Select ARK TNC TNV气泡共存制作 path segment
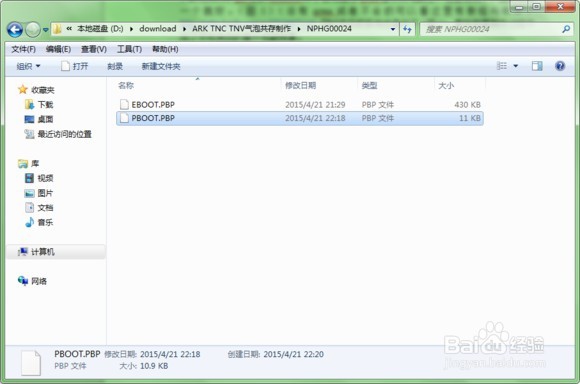This screenshot has width=580, height=384. (x=242, y=29)
